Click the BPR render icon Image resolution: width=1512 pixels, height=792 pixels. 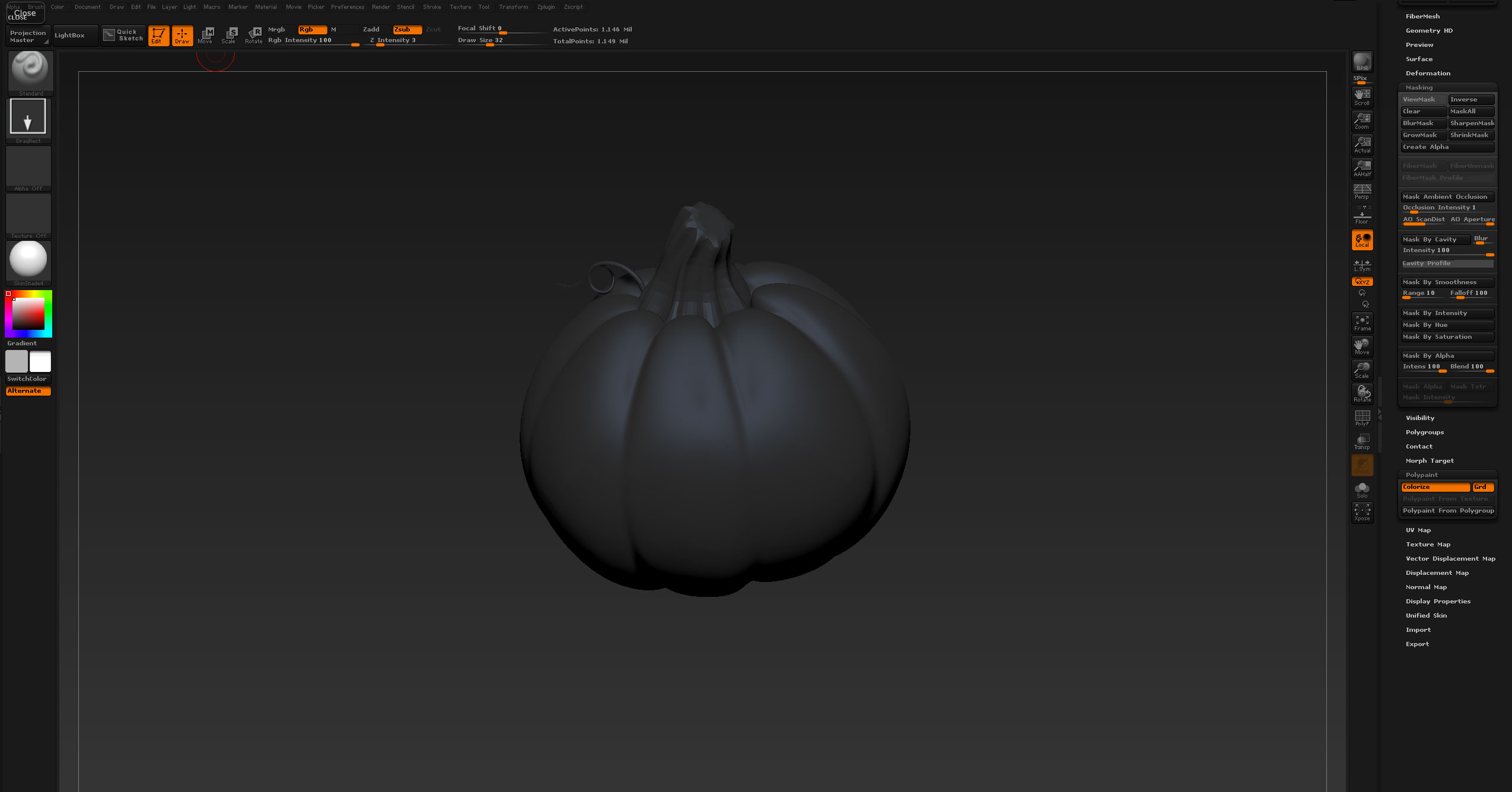point(1362,62)
